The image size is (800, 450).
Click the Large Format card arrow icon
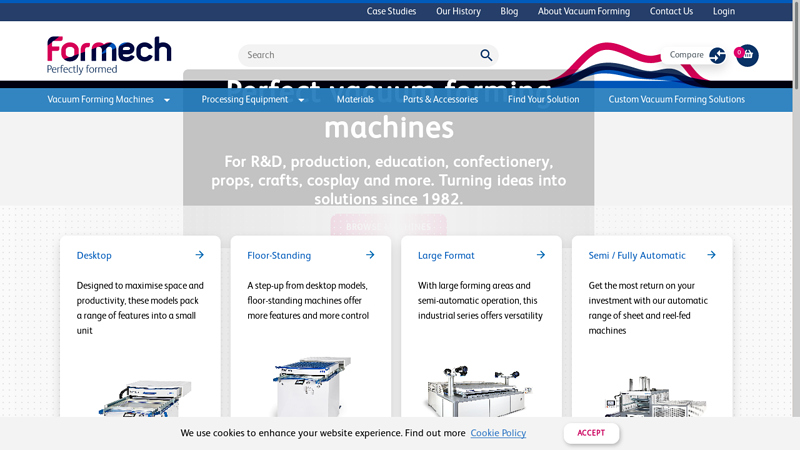tap(541, 255)
